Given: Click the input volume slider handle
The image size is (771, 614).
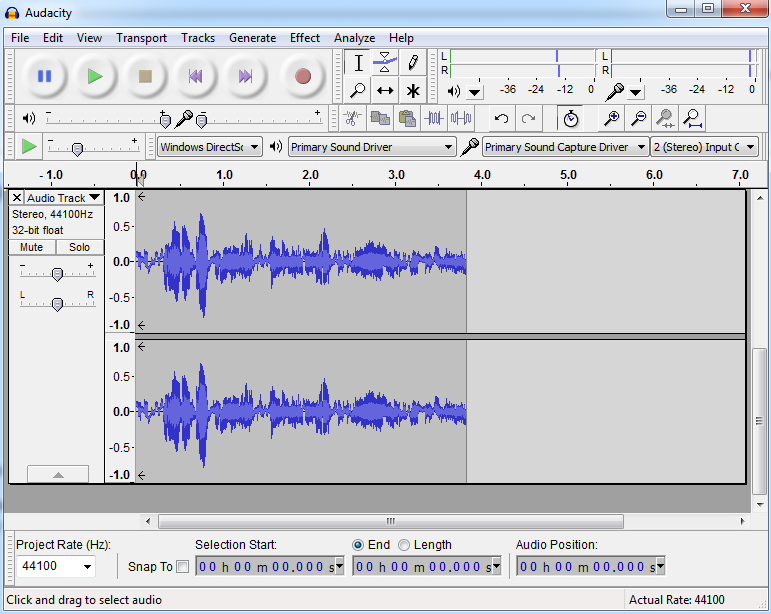Looking at the screenshot, I should pyautogui.click(x=201, y=120).
